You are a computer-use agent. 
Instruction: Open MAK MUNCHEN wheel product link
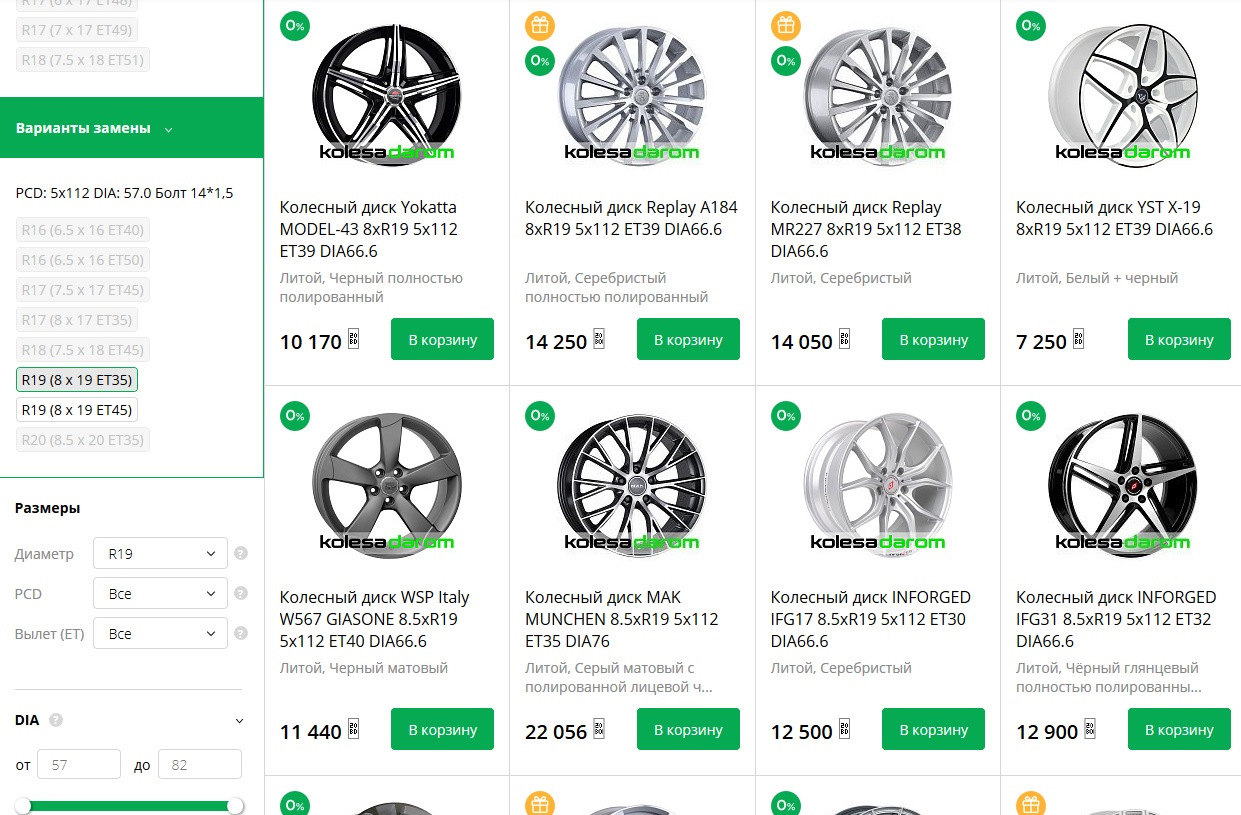[x=621, y=619]
